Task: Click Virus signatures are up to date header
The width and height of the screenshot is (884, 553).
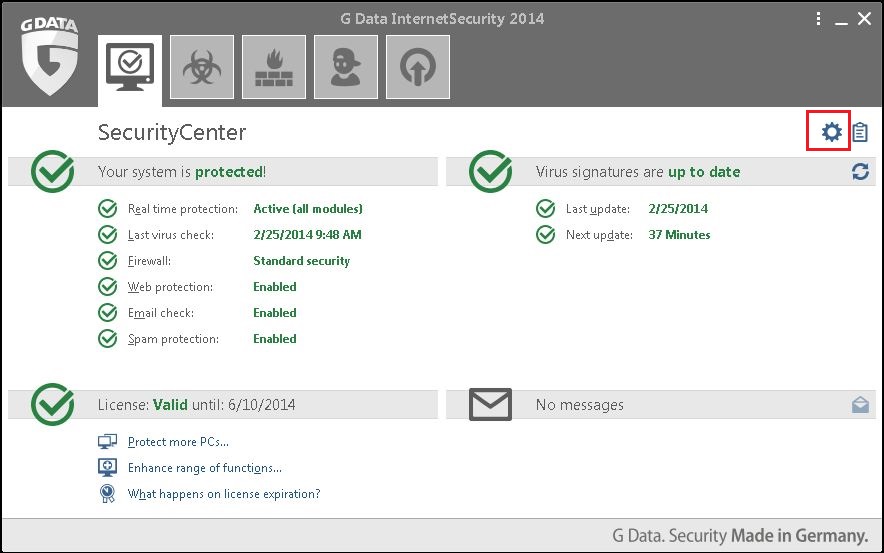Action: [638, 171]
